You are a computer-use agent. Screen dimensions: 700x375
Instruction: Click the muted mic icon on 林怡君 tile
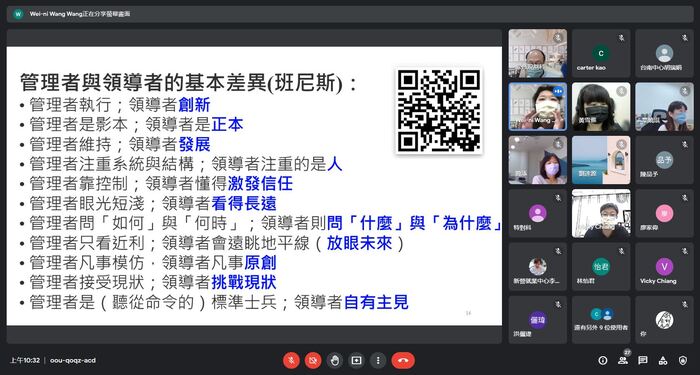[621, 251]
